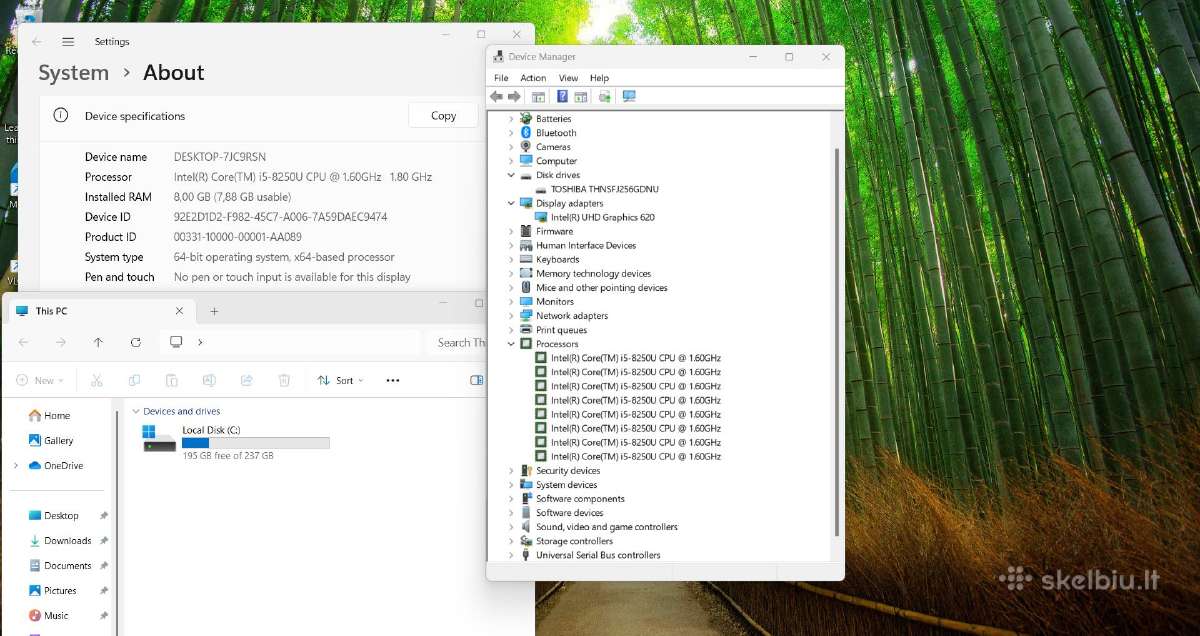Close the This PC tab
Image resolution: width=1200 pixels, height=636 pixels.
click(x=180, y=311)
